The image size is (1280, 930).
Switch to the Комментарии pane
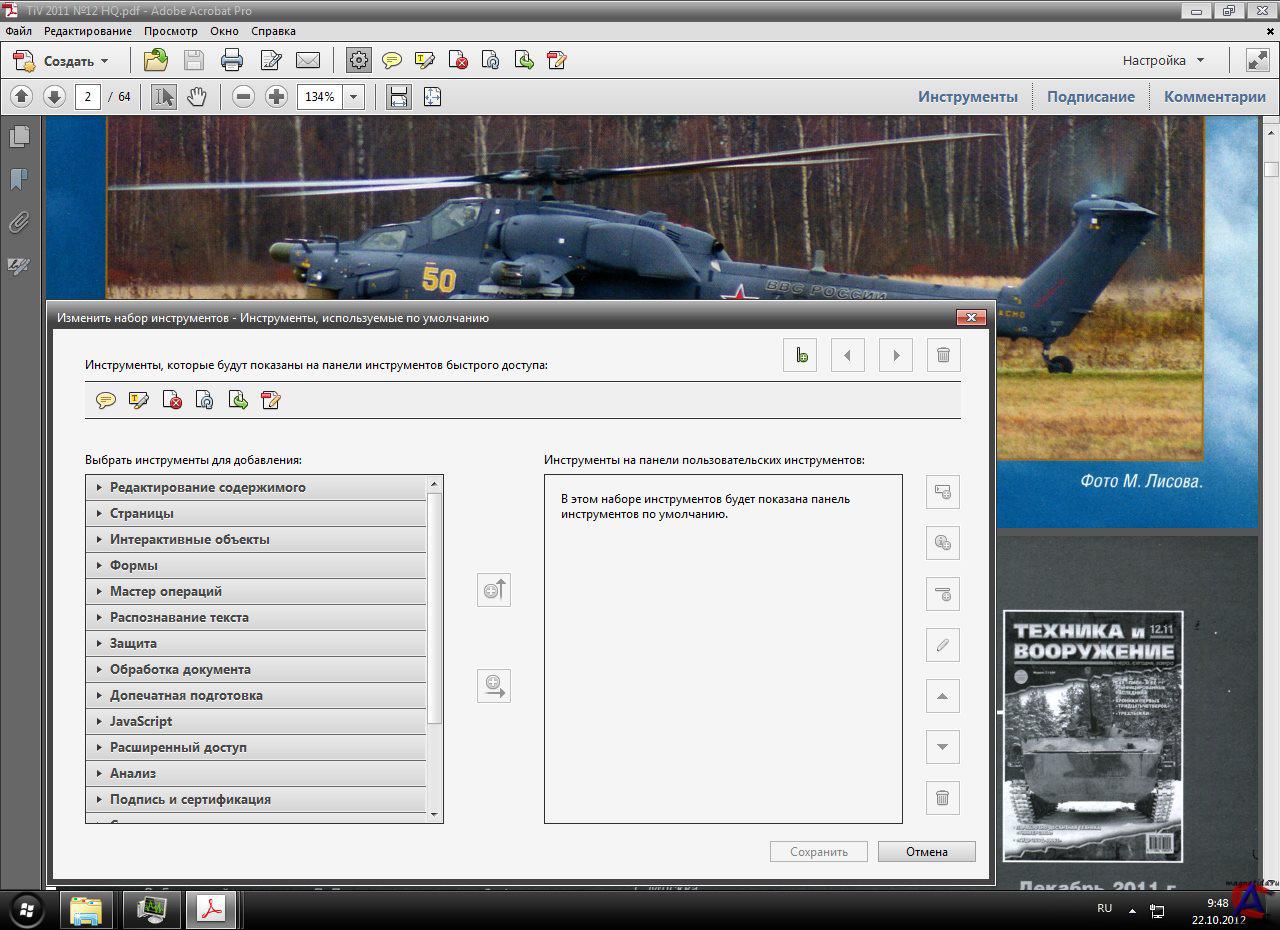click(x=1214, y=97)
